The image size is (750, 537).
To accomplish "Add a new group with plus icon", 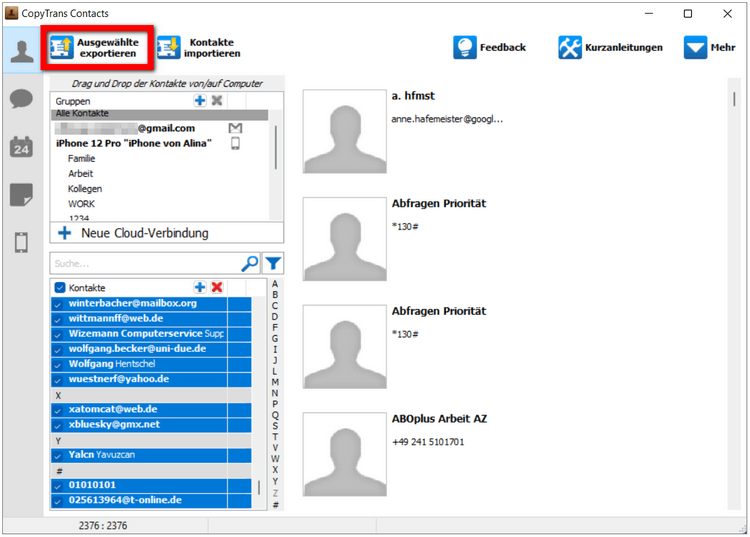I will 200,100.
